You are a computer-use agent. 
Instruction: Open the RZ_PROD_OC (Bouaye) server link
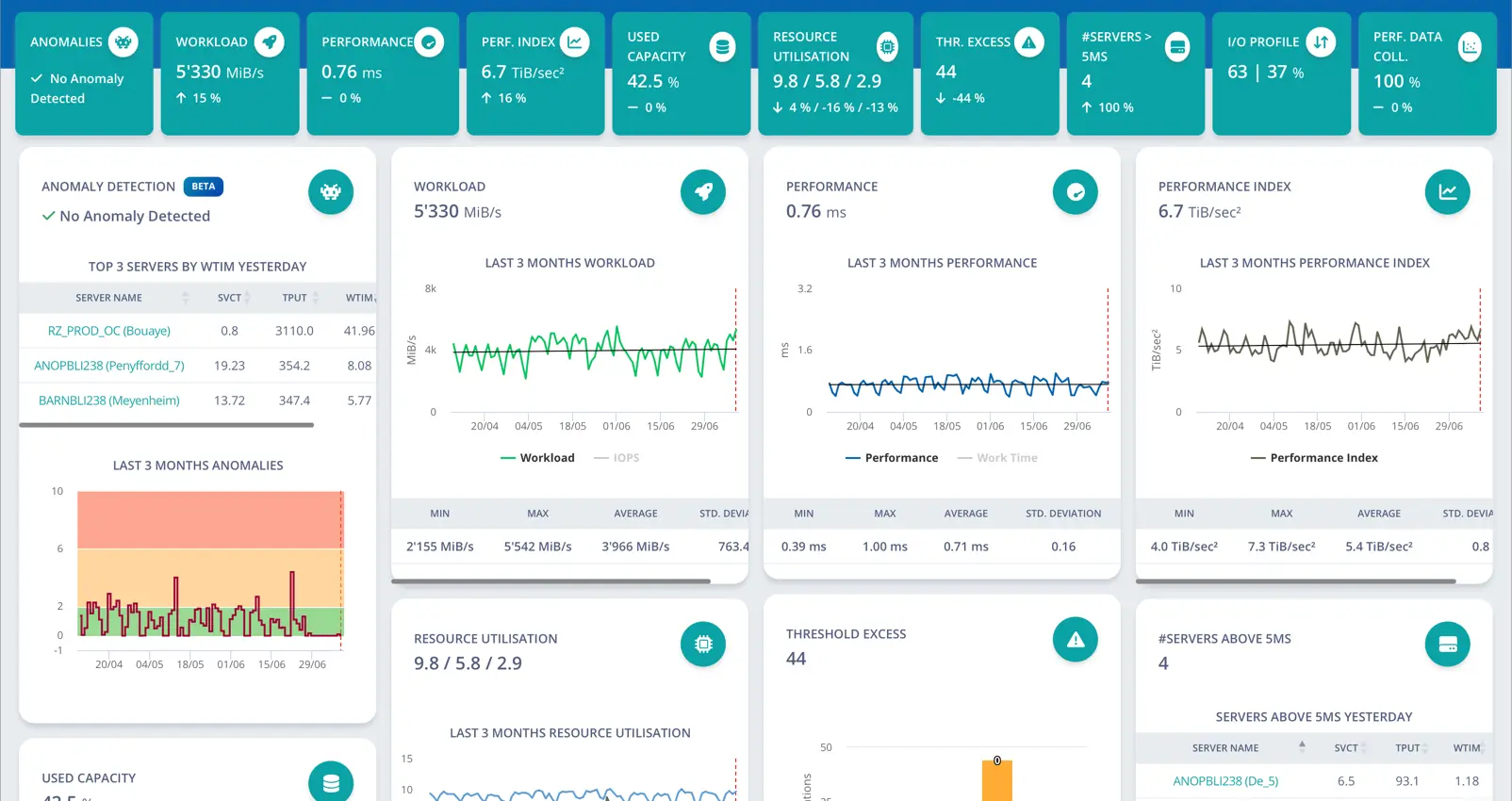coord(109,331)
